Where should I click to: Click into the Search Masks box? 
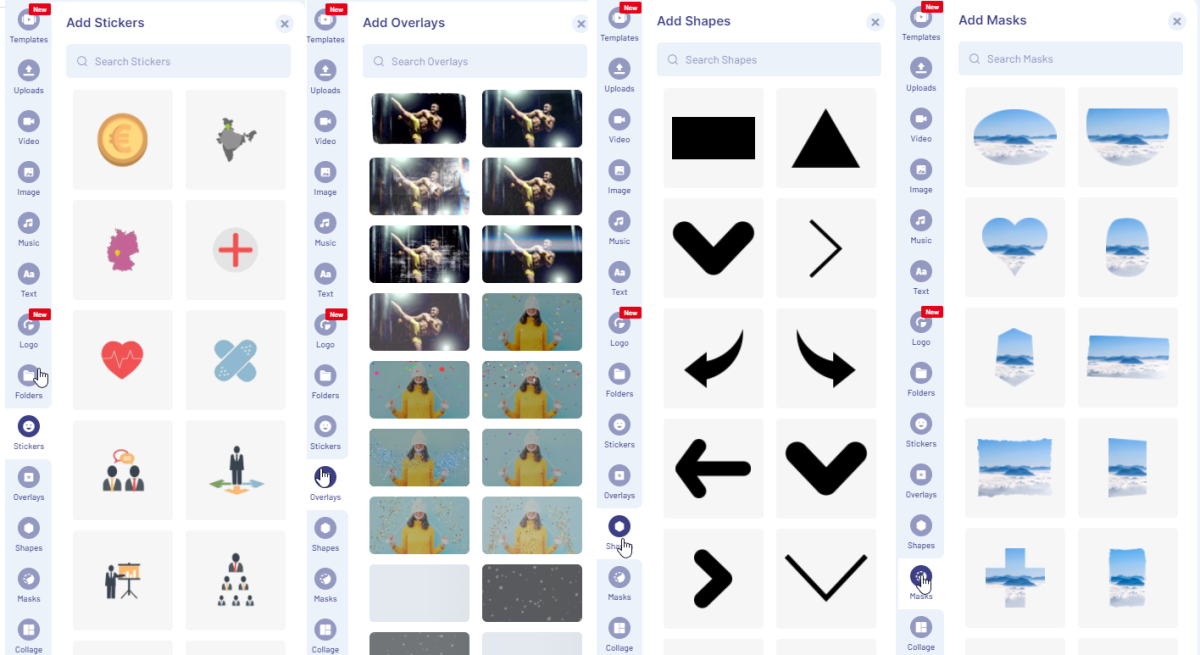[x=1071, y=58]
